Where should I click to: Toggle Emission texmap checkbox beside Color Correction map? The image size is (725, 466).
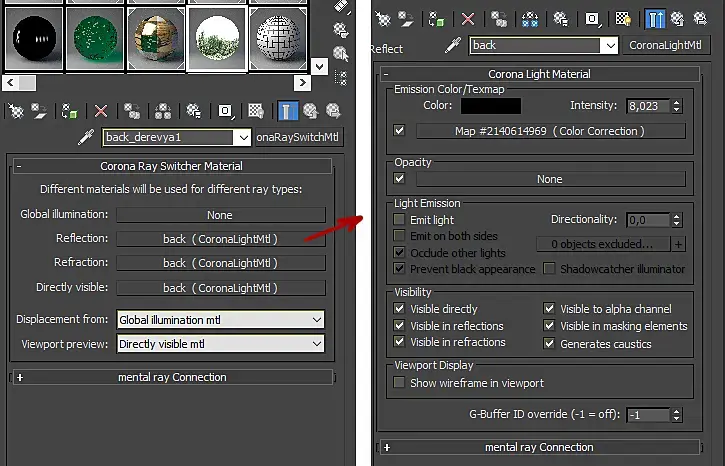tap(399, 131)
